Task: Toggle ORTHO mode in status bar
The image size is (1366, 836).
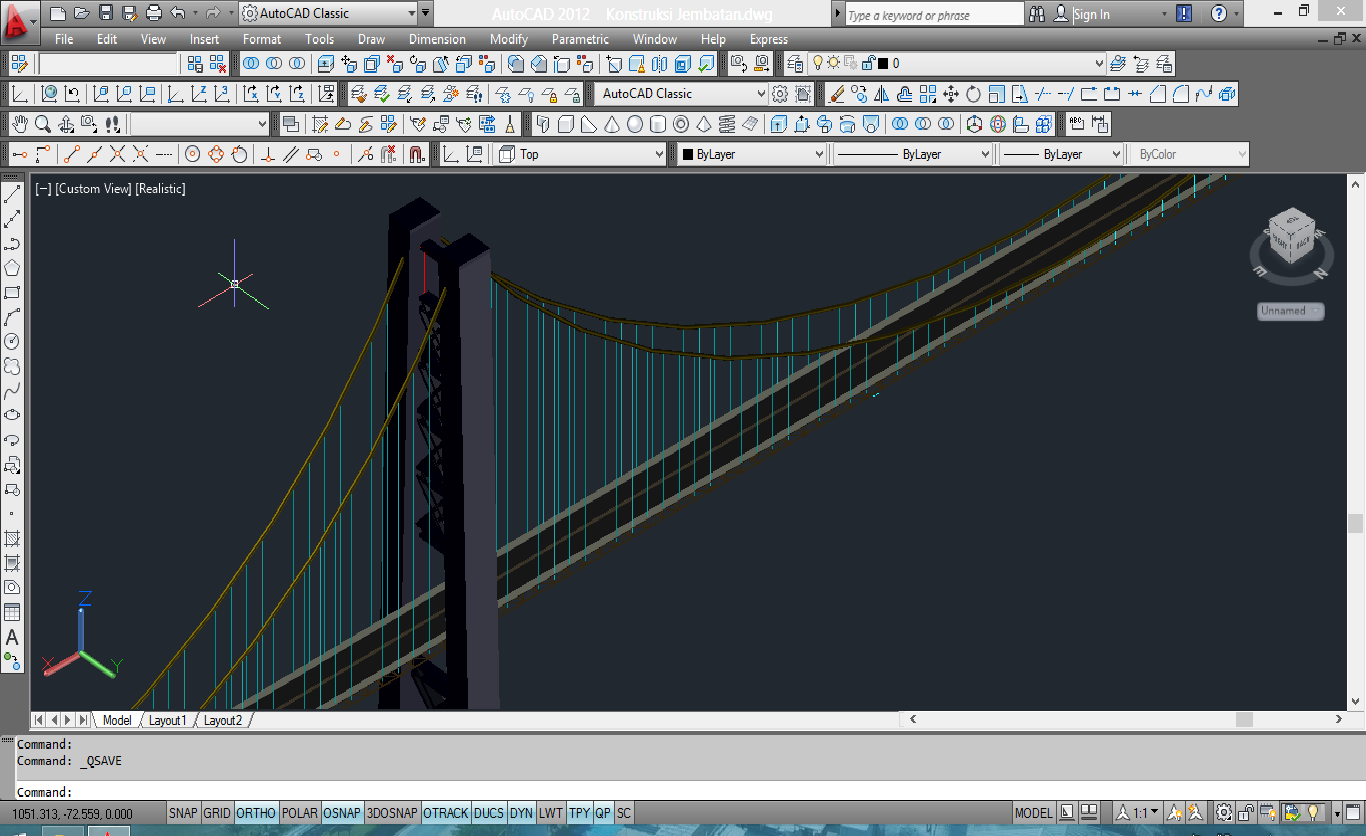Action: [256, 813]
